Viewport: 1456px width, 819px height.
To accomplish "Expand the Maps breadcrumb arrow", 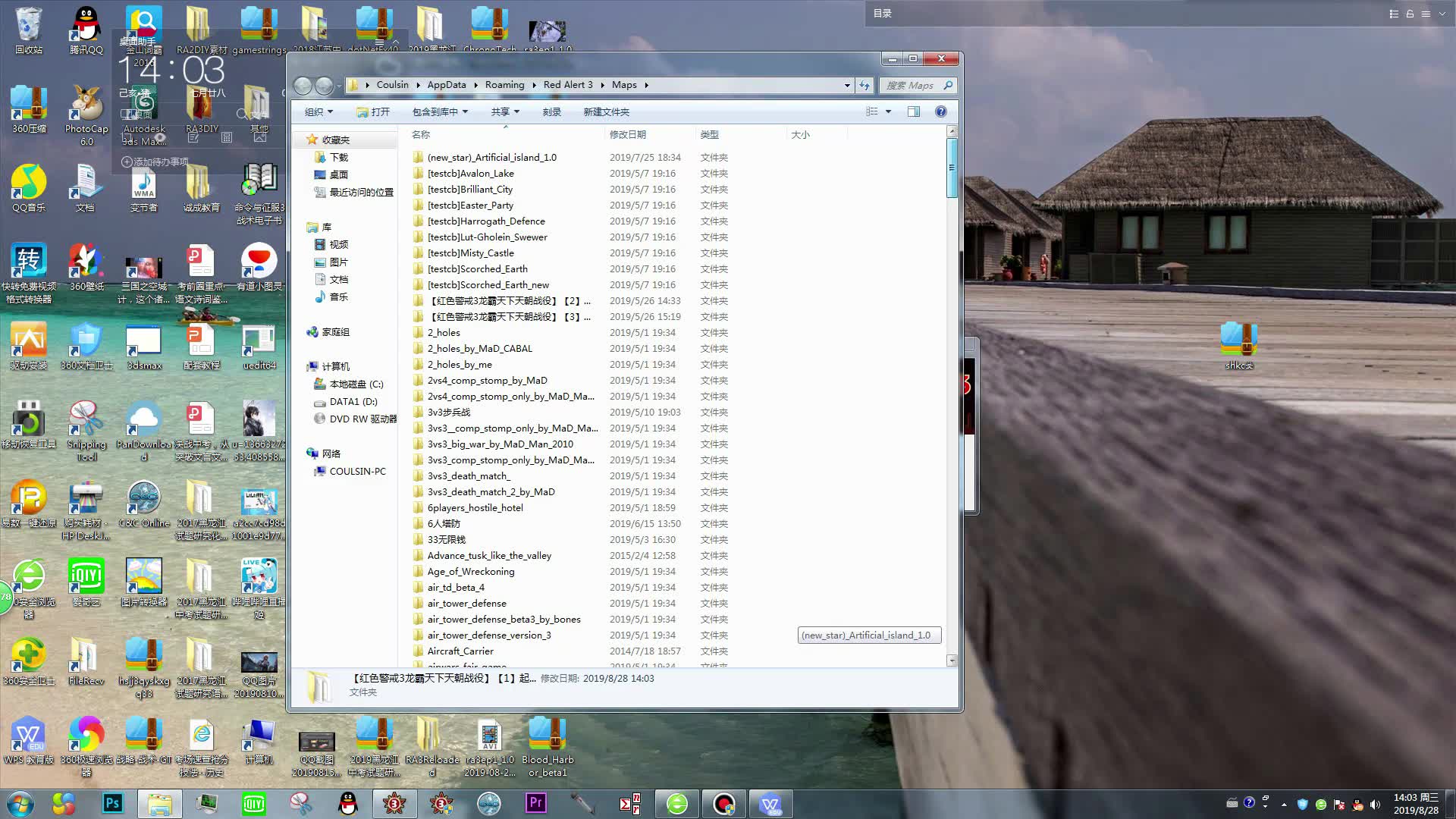I will [x=646, y=85].
